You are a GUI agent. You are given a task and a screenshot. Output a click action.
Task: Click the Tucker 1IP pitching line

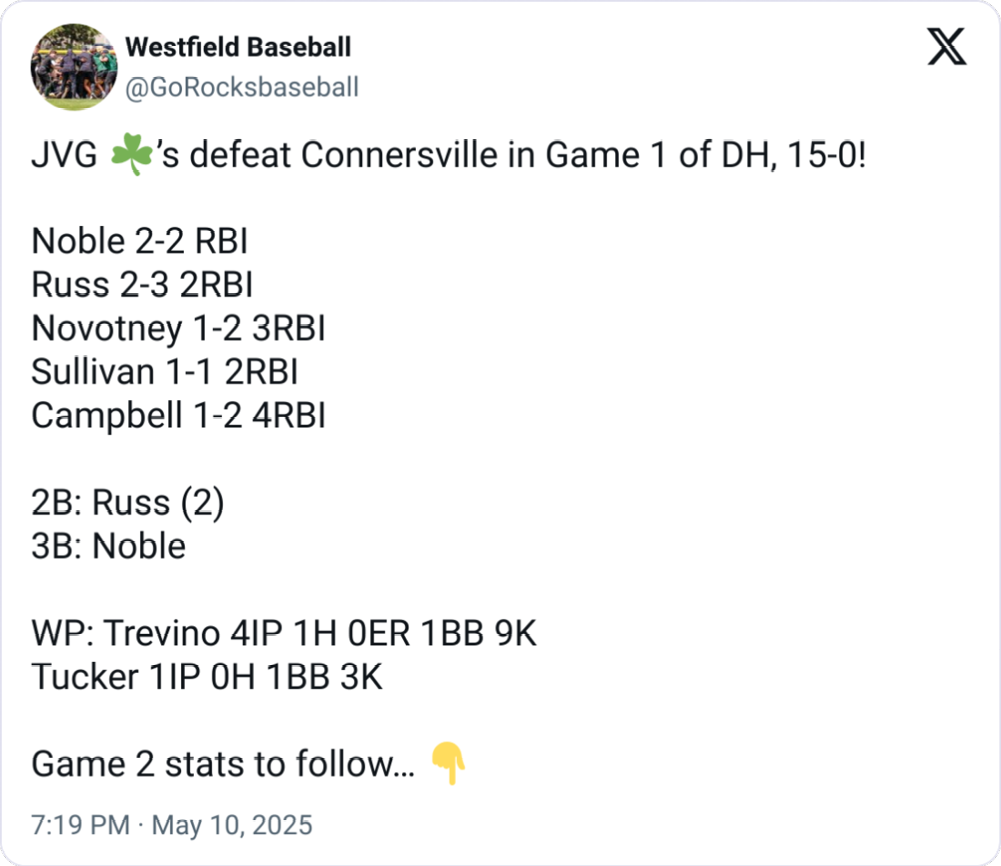(207, 677)
